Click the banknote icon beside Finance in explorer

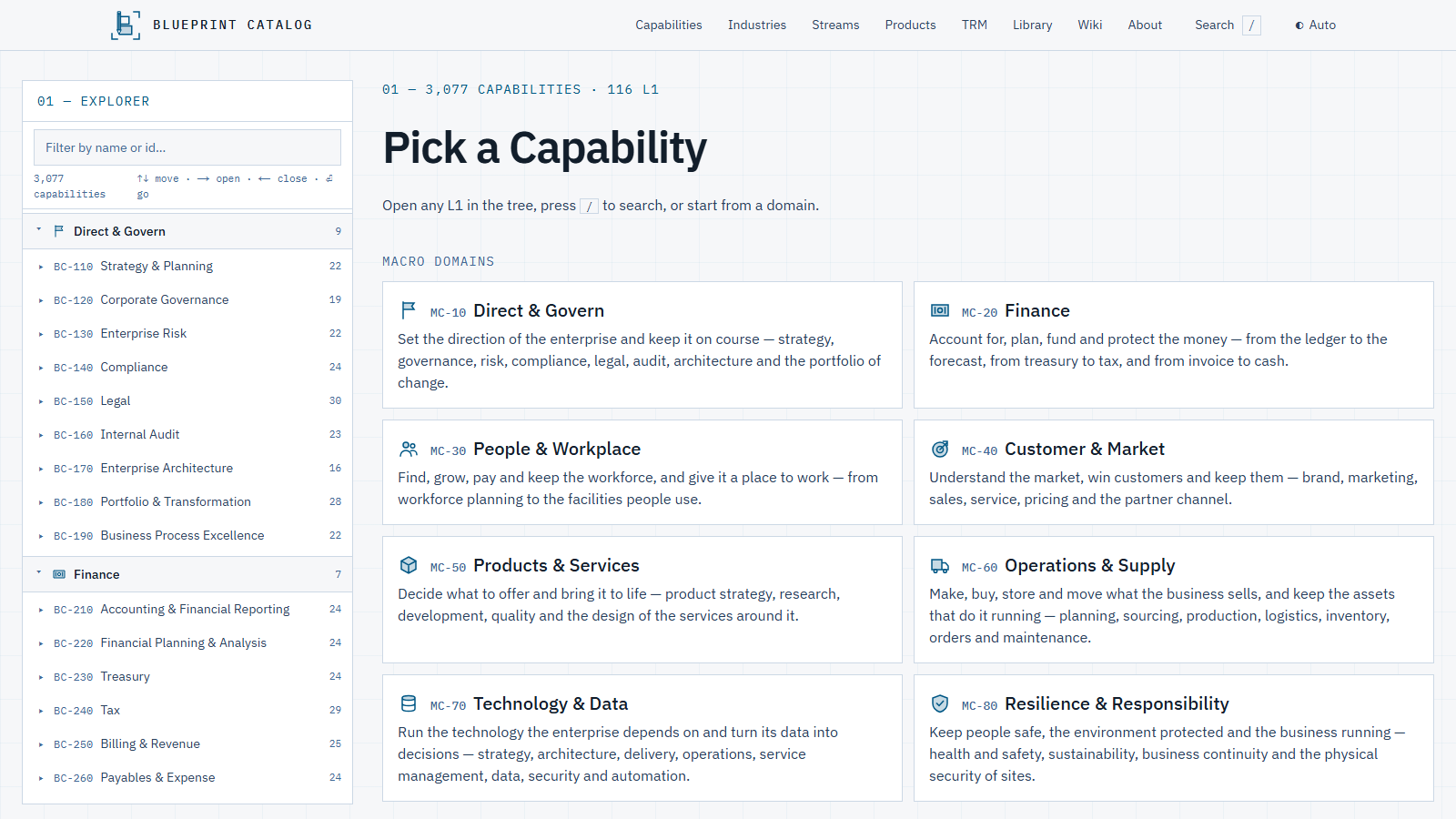point(59,574)
